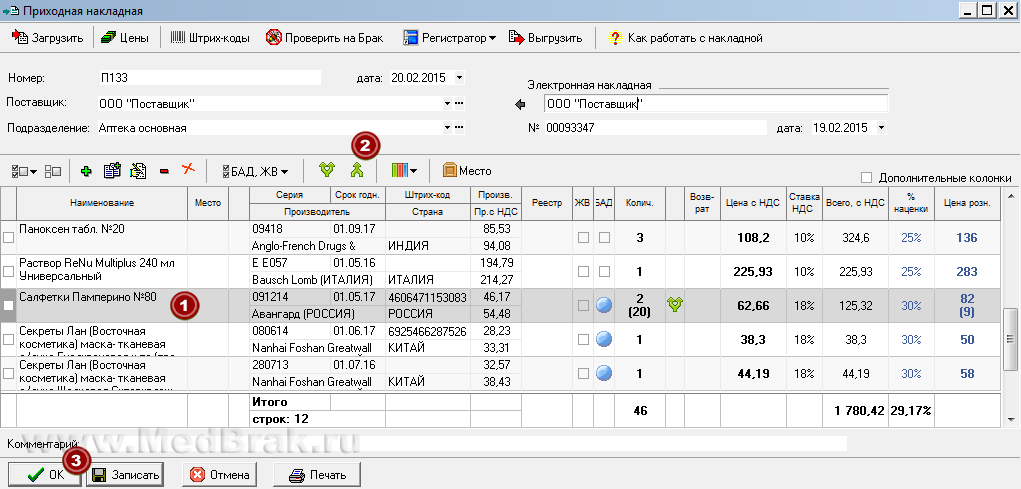Click the Загрузить toolbar button

click(x=48, y=38)
